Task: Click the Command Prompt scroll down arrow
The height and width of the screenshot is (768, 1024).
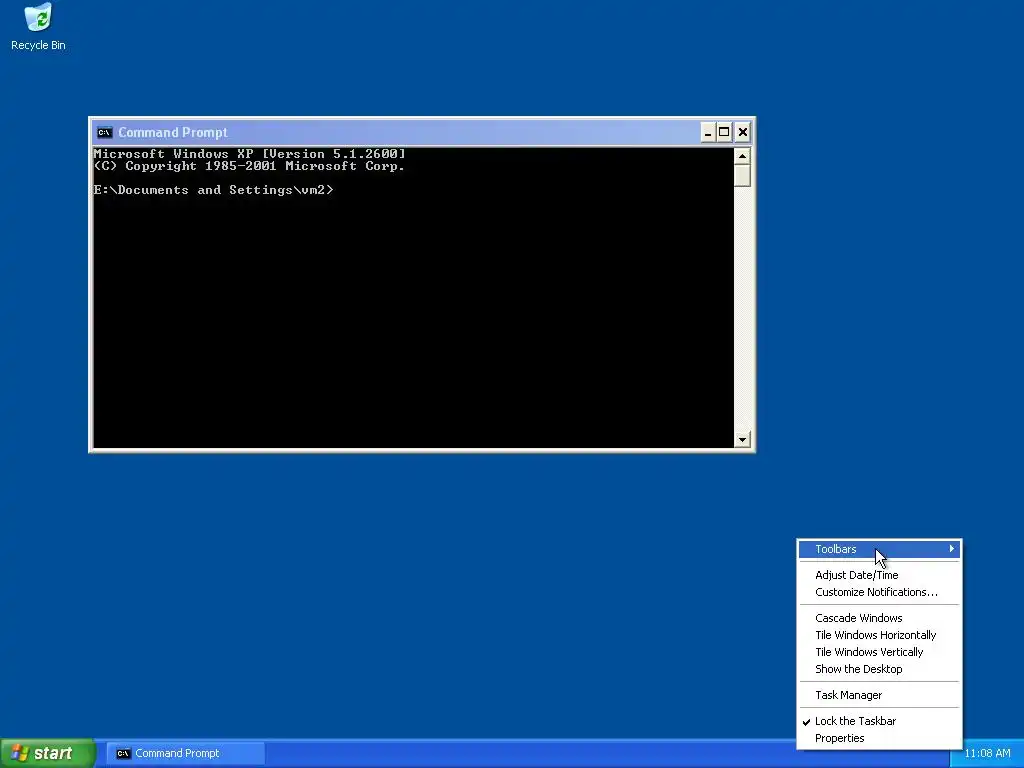Action: tap(742, 440)
